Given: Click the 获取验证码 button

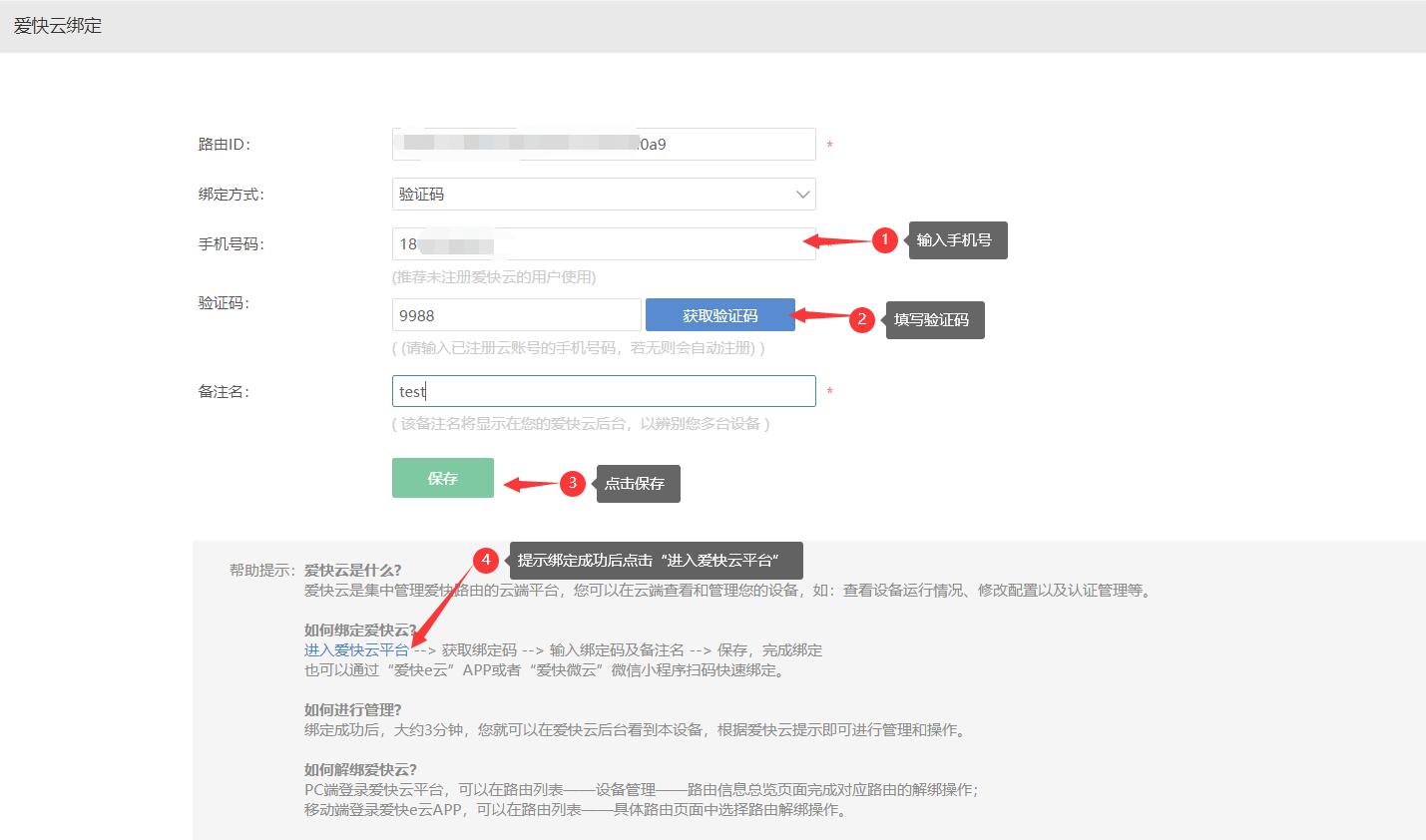Looking at the screenshot, I should click(x=719, y=314).
